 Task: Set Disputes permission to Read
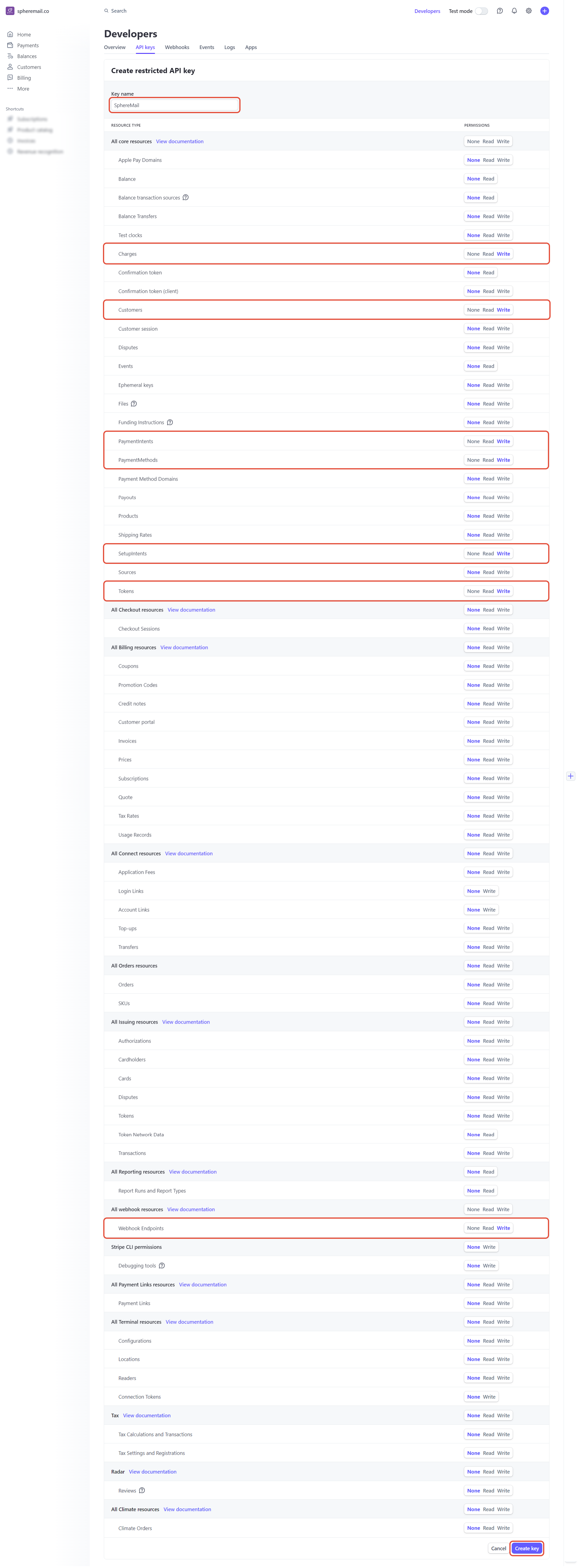click(x=489, y=348)
